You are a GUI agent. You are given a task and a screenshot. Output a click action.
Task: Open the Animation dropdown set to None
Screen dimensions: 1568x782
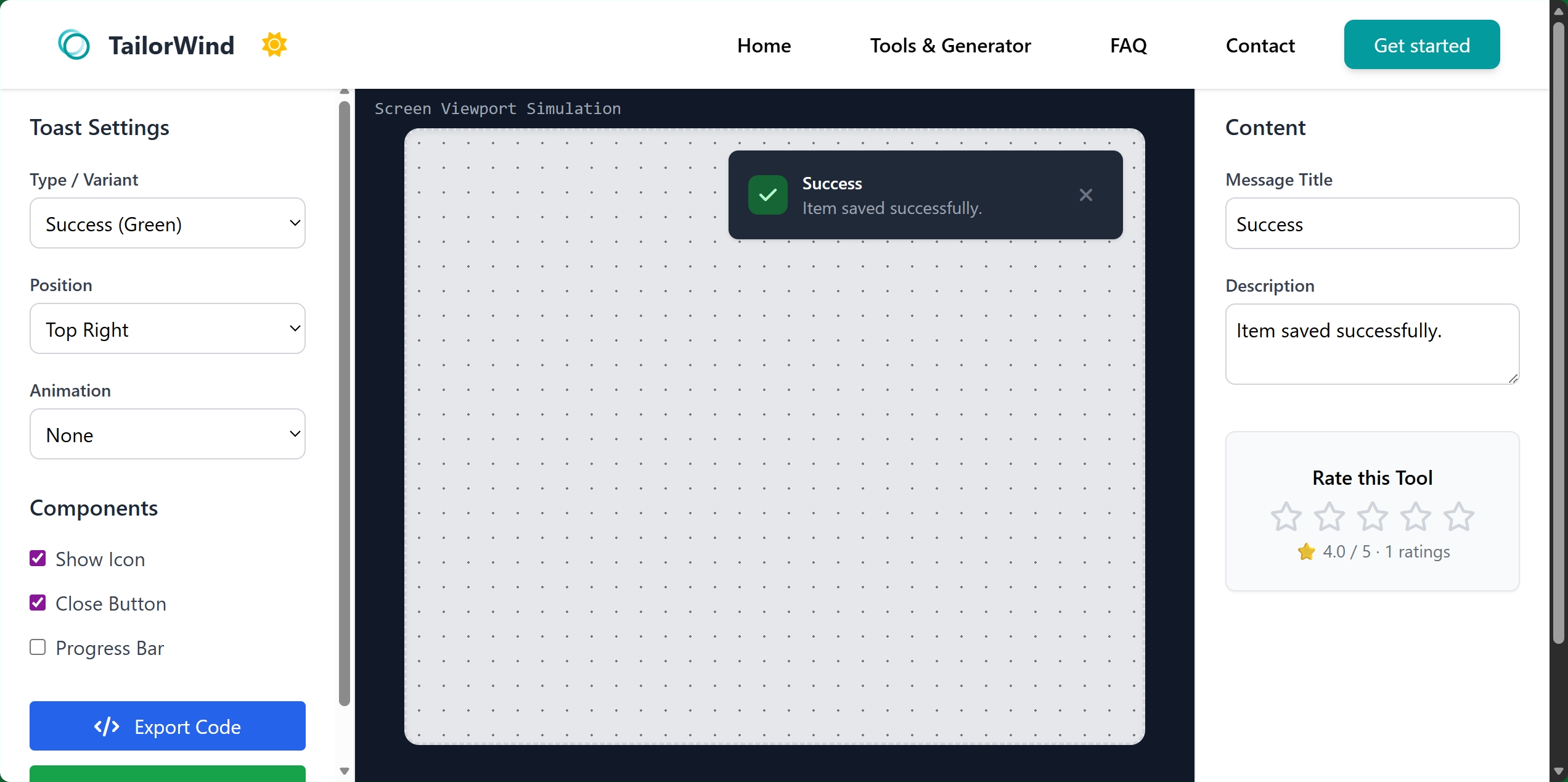[167, 434]
